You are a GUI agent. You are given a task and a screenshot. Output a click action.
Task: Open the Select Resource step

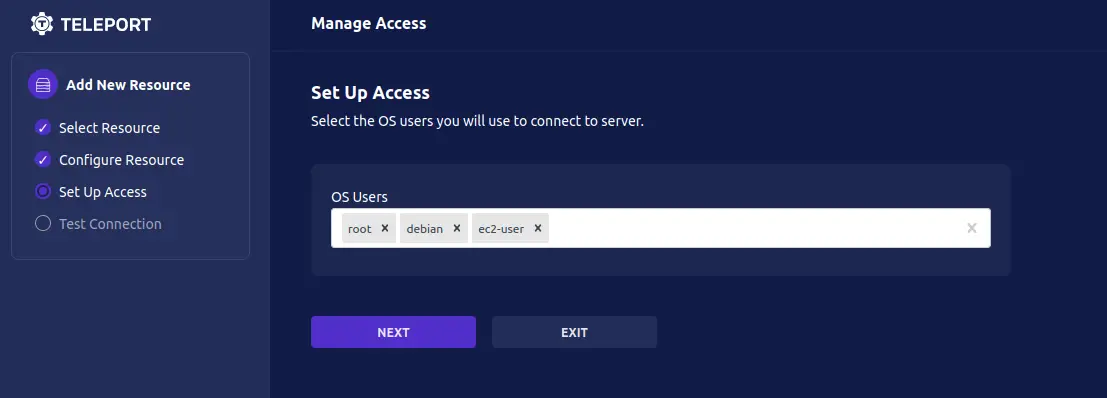(x=109, y=128)
